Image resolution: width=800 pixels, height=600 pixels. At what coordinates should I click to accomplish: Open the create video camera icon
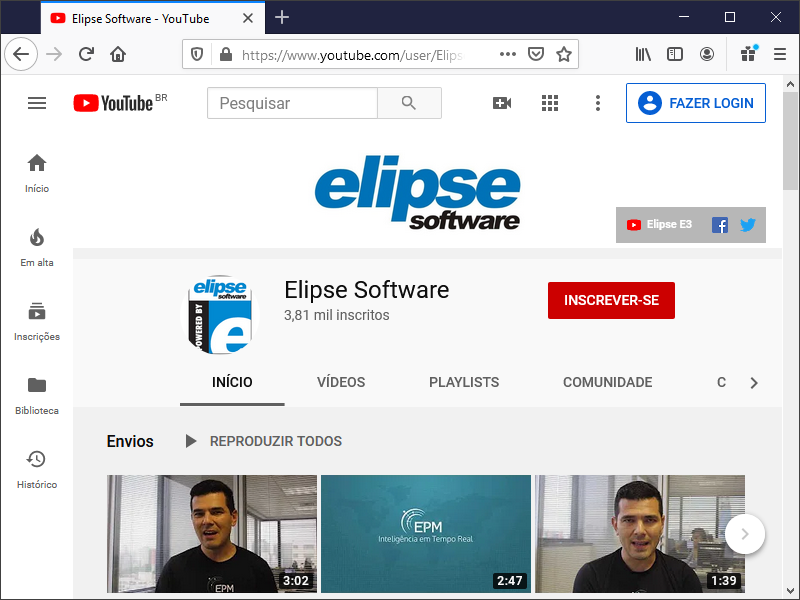[502, 103]
